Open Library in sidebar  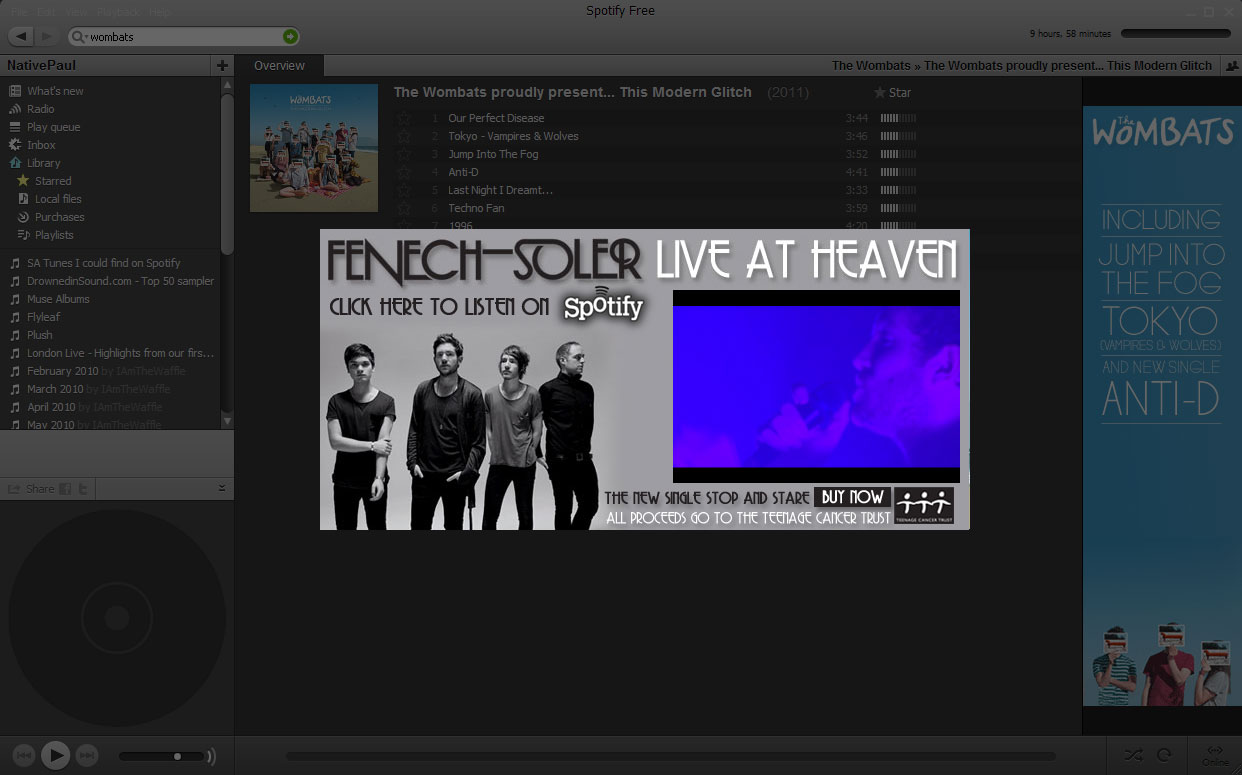pyautogui.click(x=43, y=163)
